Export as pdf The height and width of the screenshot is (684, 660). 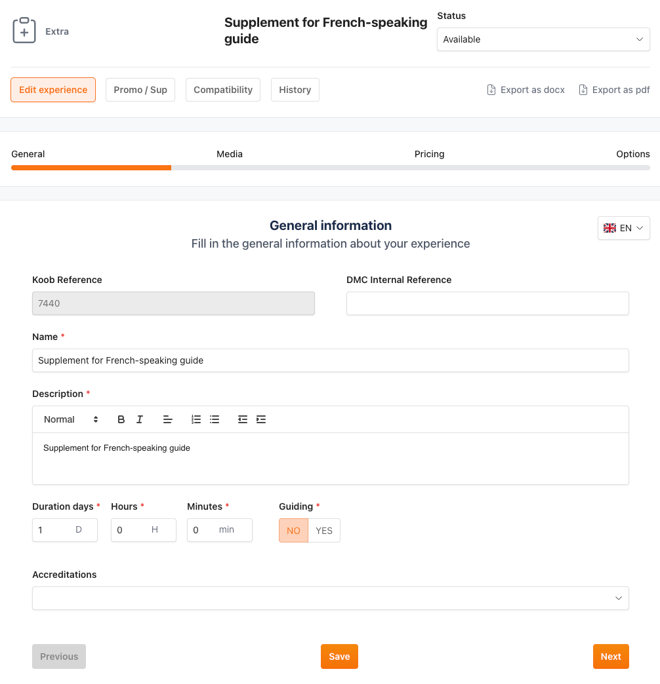point(614,90)
